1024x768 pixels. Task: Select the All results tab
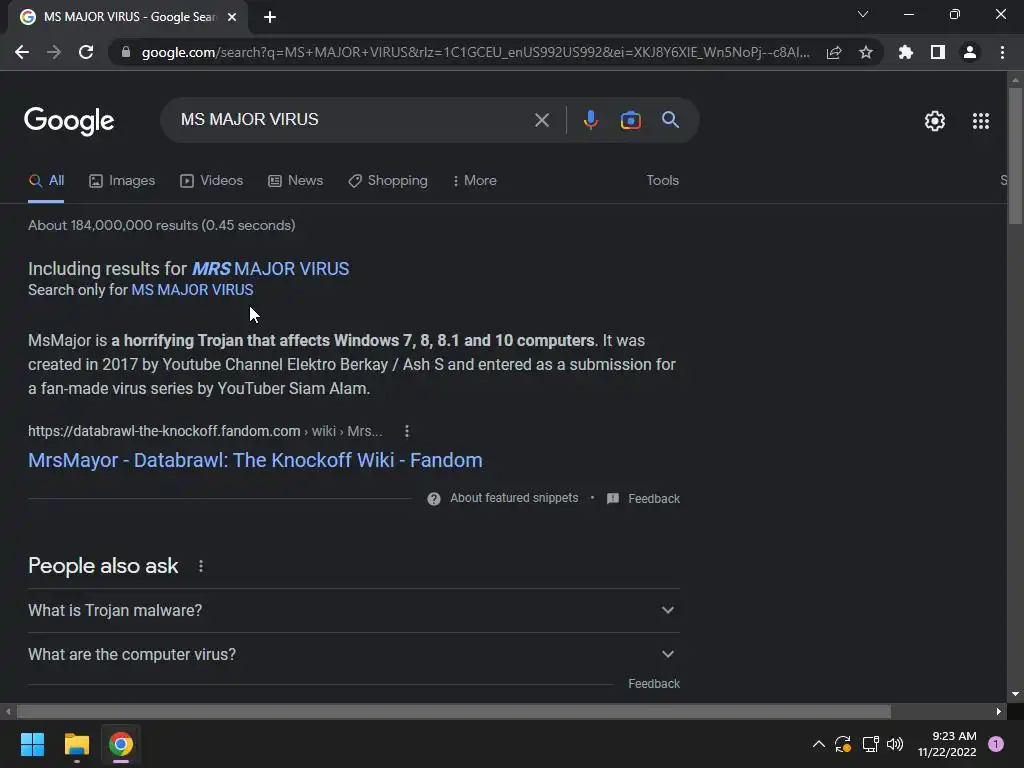(x=46, y=181)
